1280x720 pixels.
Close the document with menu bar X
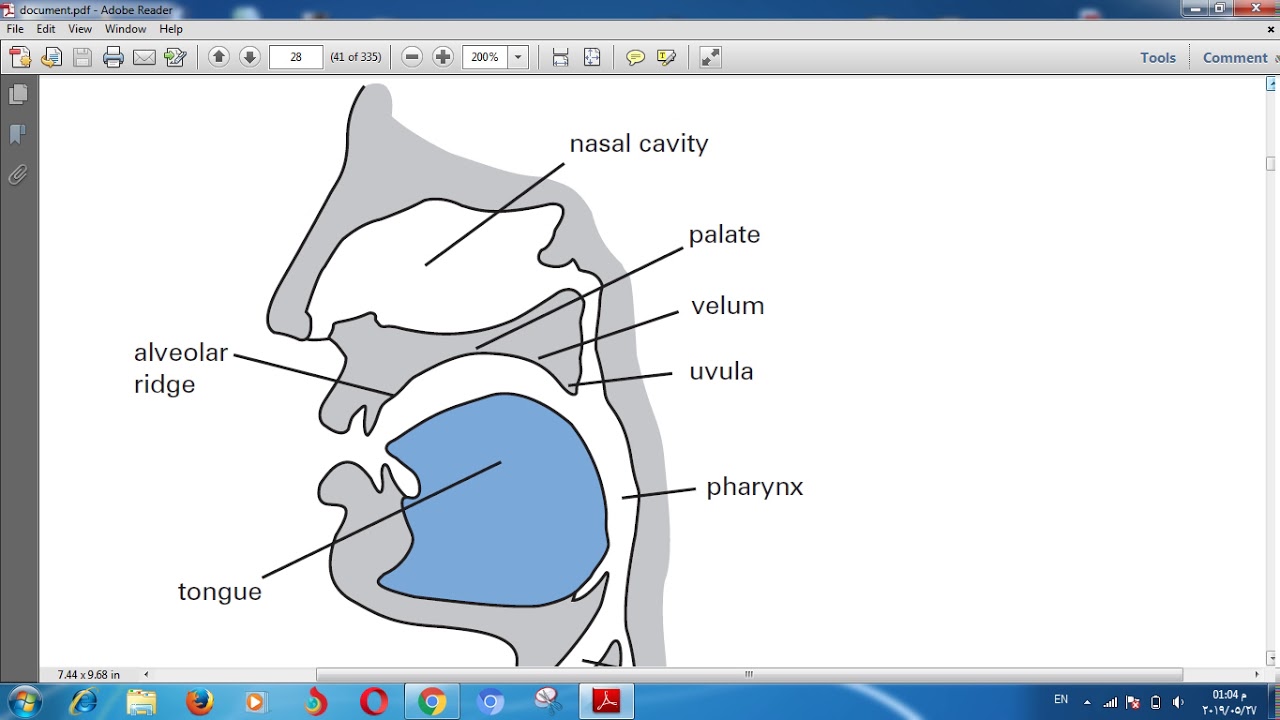pyautogui.click(x=1271, y=29)
